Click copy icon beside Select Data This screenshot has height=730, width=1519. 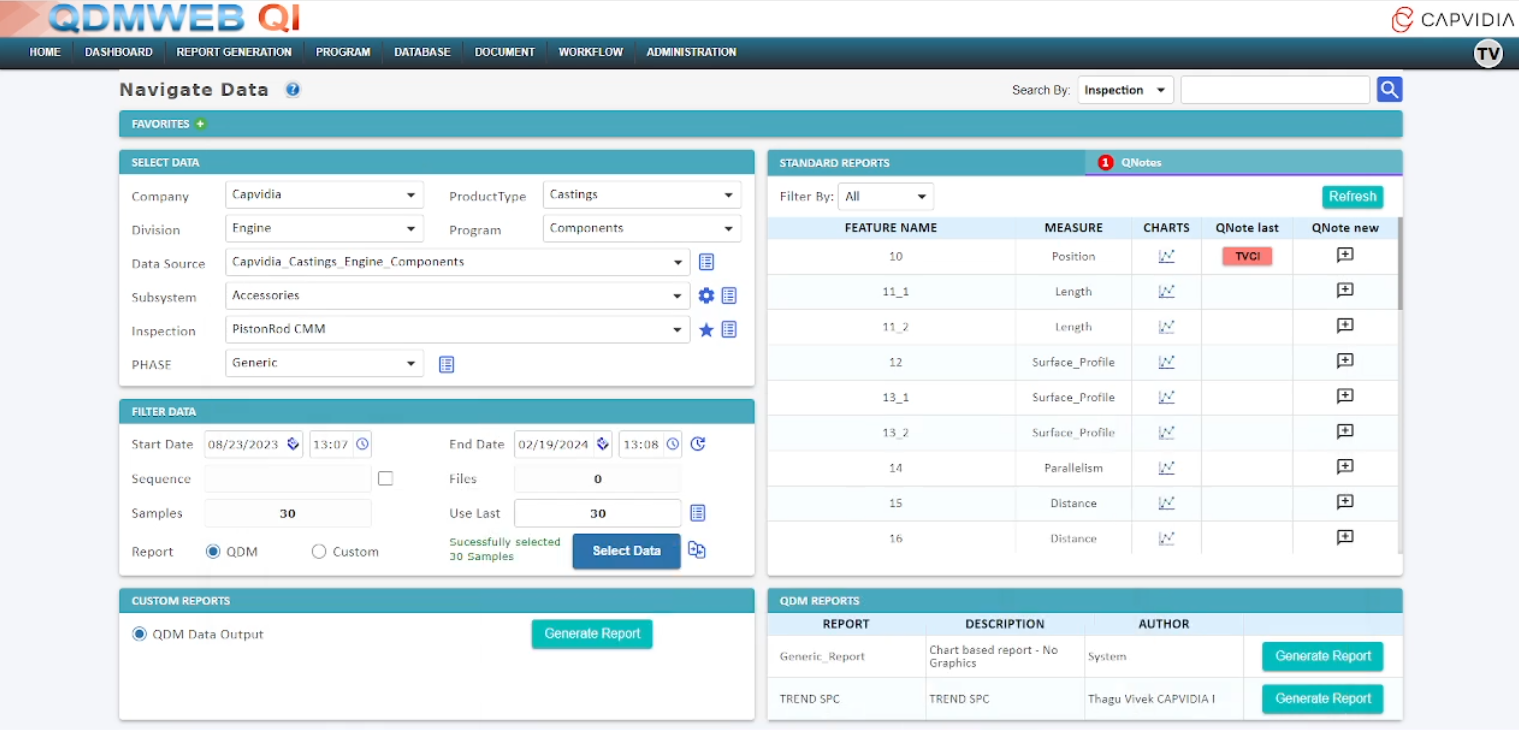[697, 550]
